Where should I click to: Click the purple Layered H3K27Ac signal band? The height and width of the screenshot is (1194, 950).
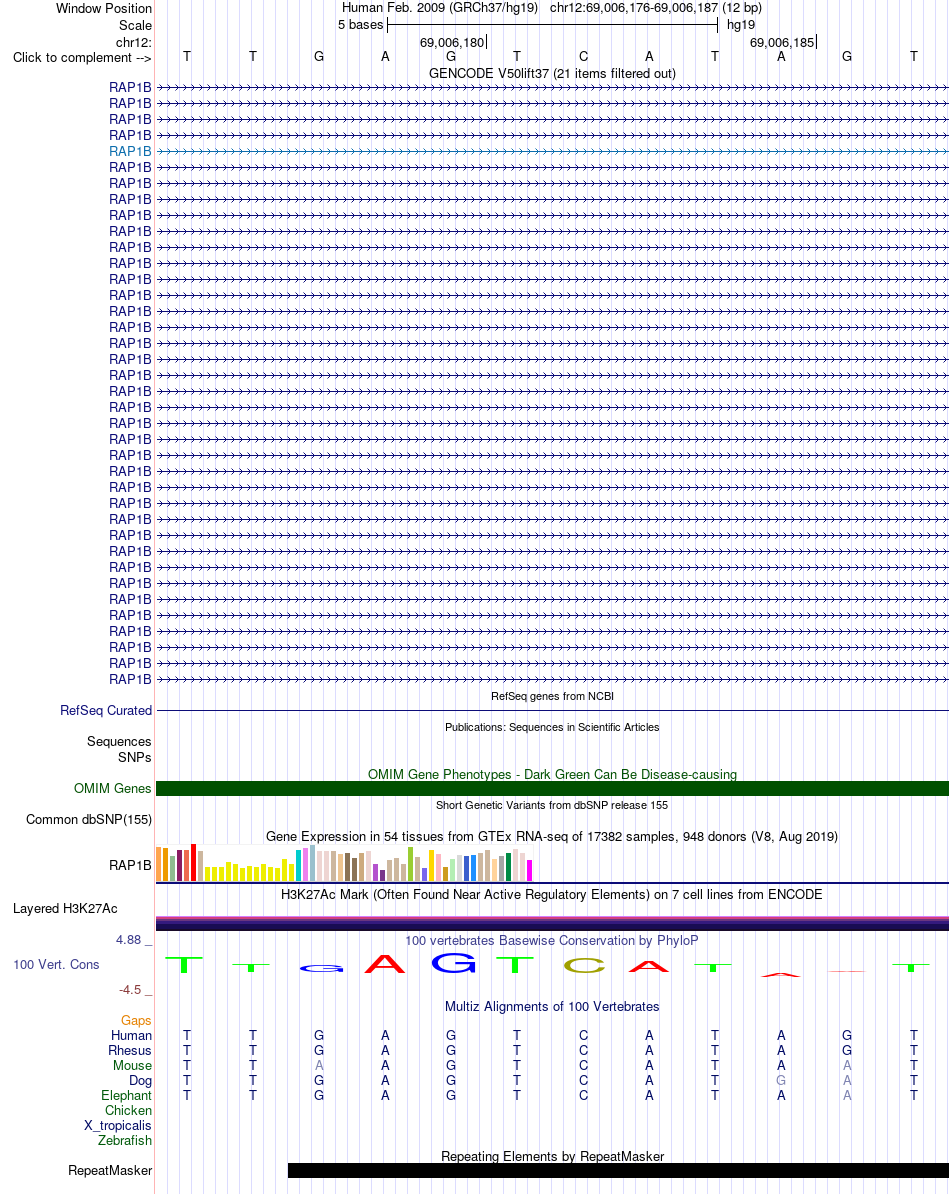tap(552, 924)
